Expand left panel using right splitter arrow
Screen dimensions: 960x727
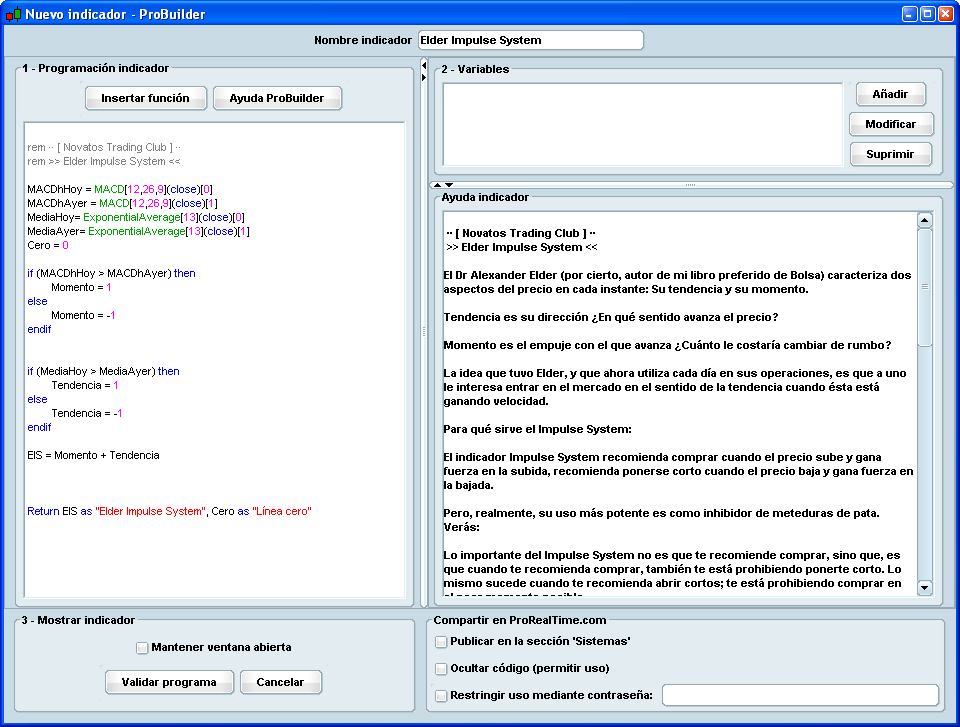(x=424, y=77)
